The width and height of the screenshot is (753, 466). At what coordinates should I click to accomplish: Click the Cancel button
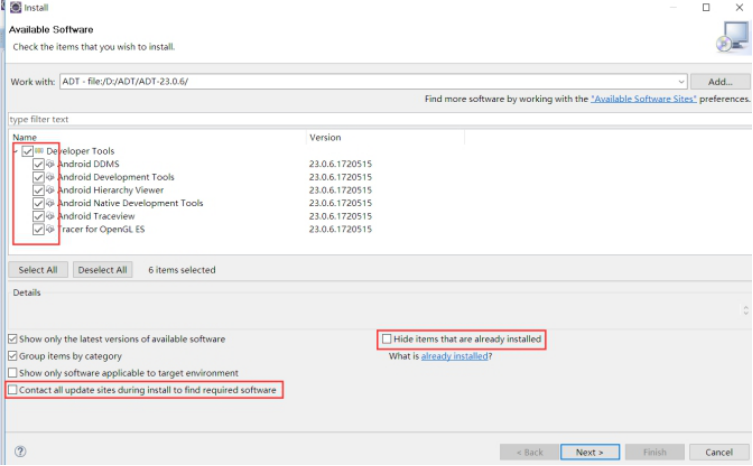719,452
